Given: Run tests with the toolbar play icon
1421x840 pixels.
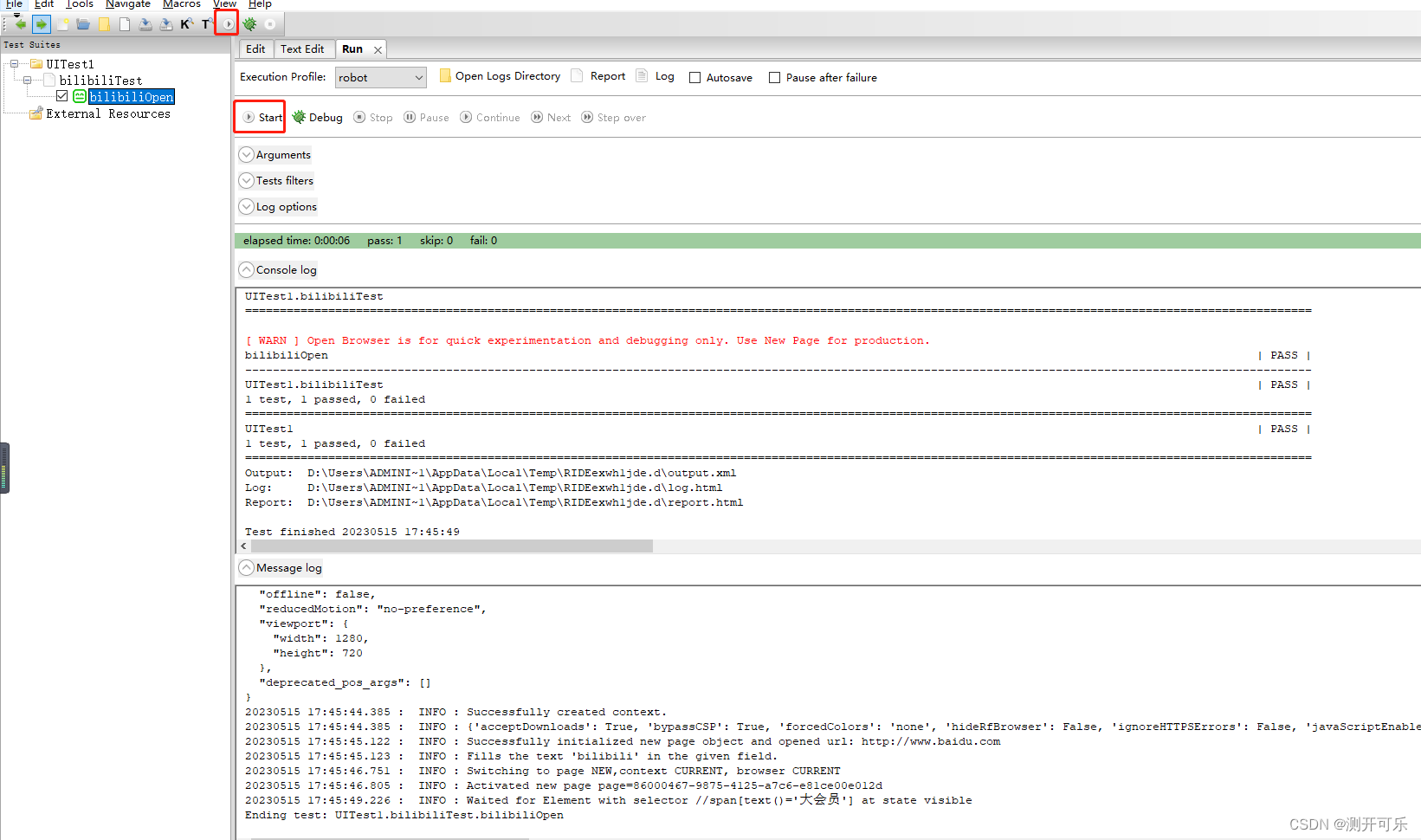Looking at the screenshot, I should (228, 24).
